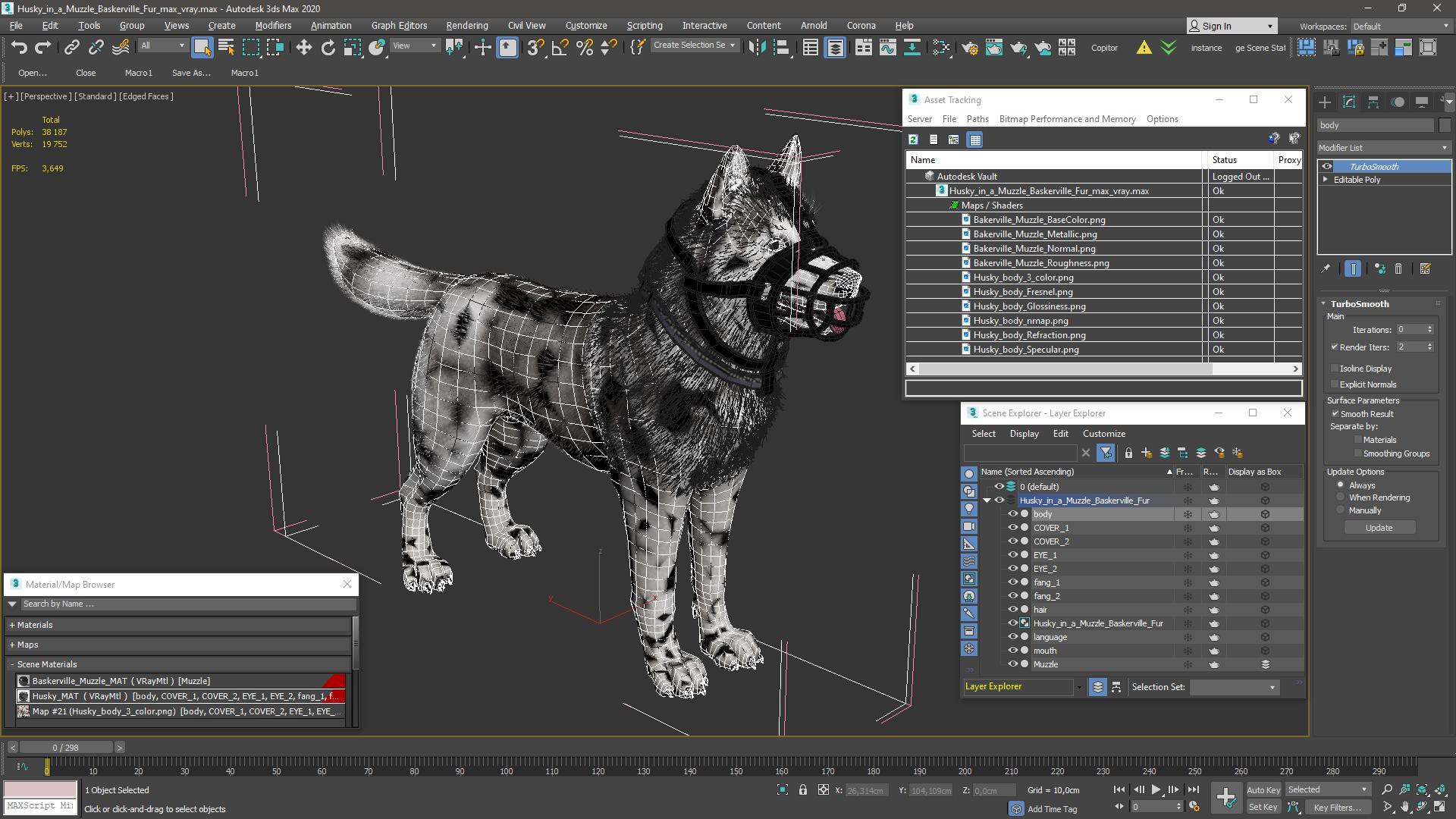This screenshot has height=819, width=1456.
Task: Enable the Isoline Display checkbox
Action: click(1335, 369)
